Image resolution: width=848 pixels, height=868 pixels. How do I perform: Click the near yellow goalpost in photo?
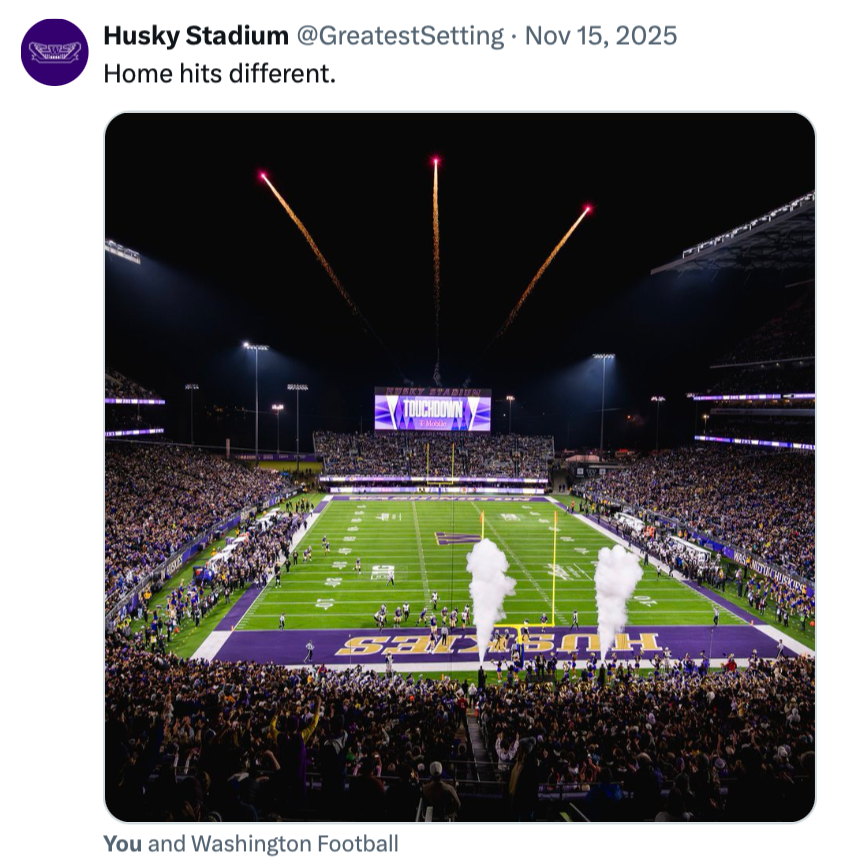pyautogui.click(x=554, y=570)
